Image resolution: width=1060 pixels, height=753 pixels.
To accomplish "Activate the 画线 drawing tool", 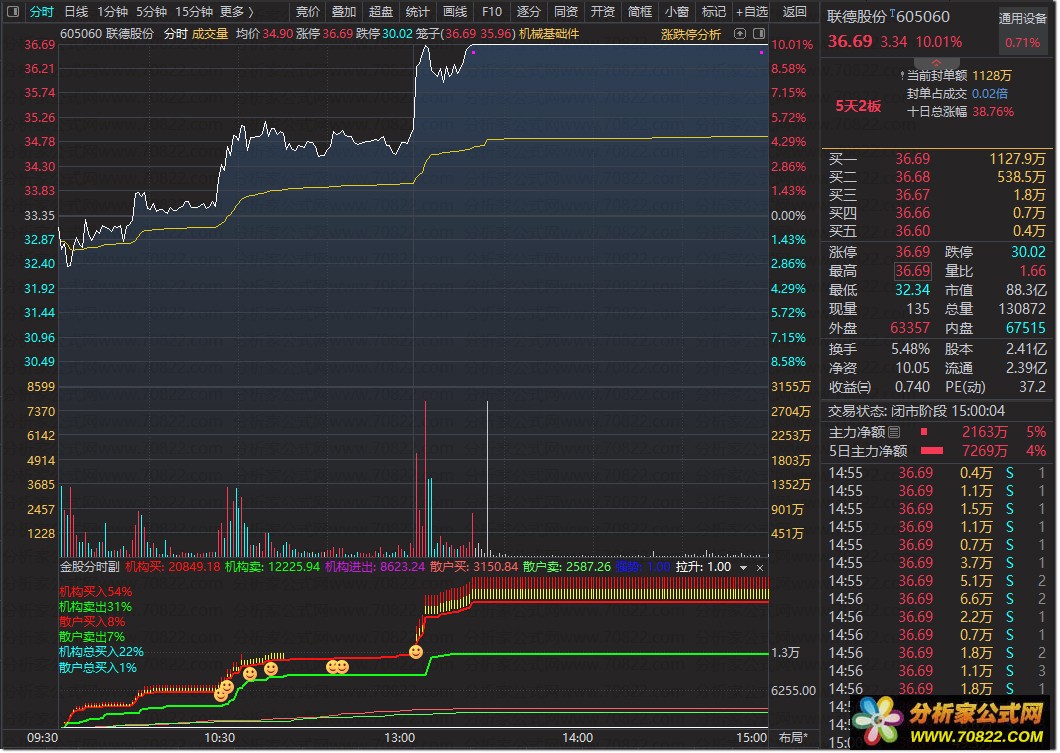I will (x=454, y=11).
